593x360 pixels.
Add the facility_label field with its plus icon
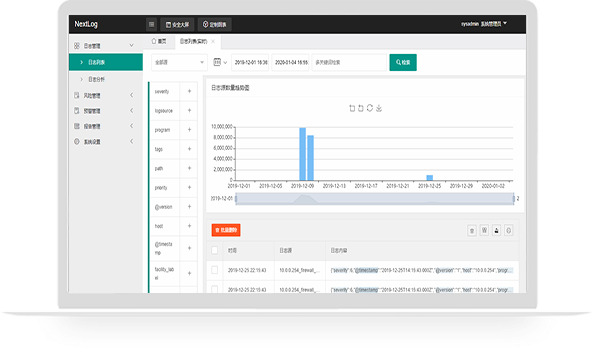[189, 273]
